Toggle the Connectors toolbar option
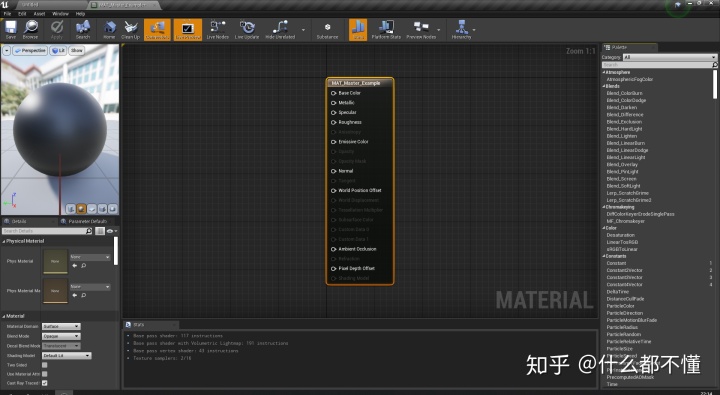Image resolution: width=720 pixels, height=395 pixels. tap(157, 30)
